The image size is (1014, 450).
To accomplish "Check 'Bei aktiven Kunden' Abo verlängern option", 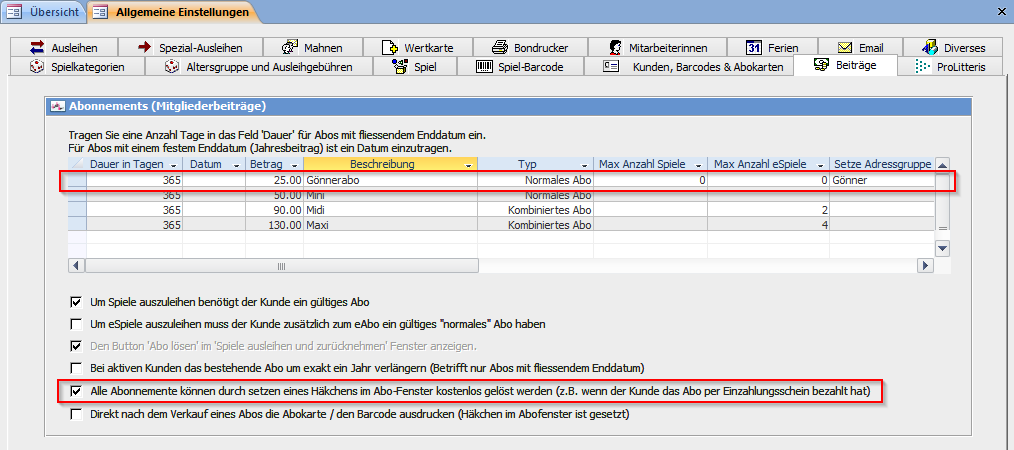I will pyautogui.click(x=76, y=369).
